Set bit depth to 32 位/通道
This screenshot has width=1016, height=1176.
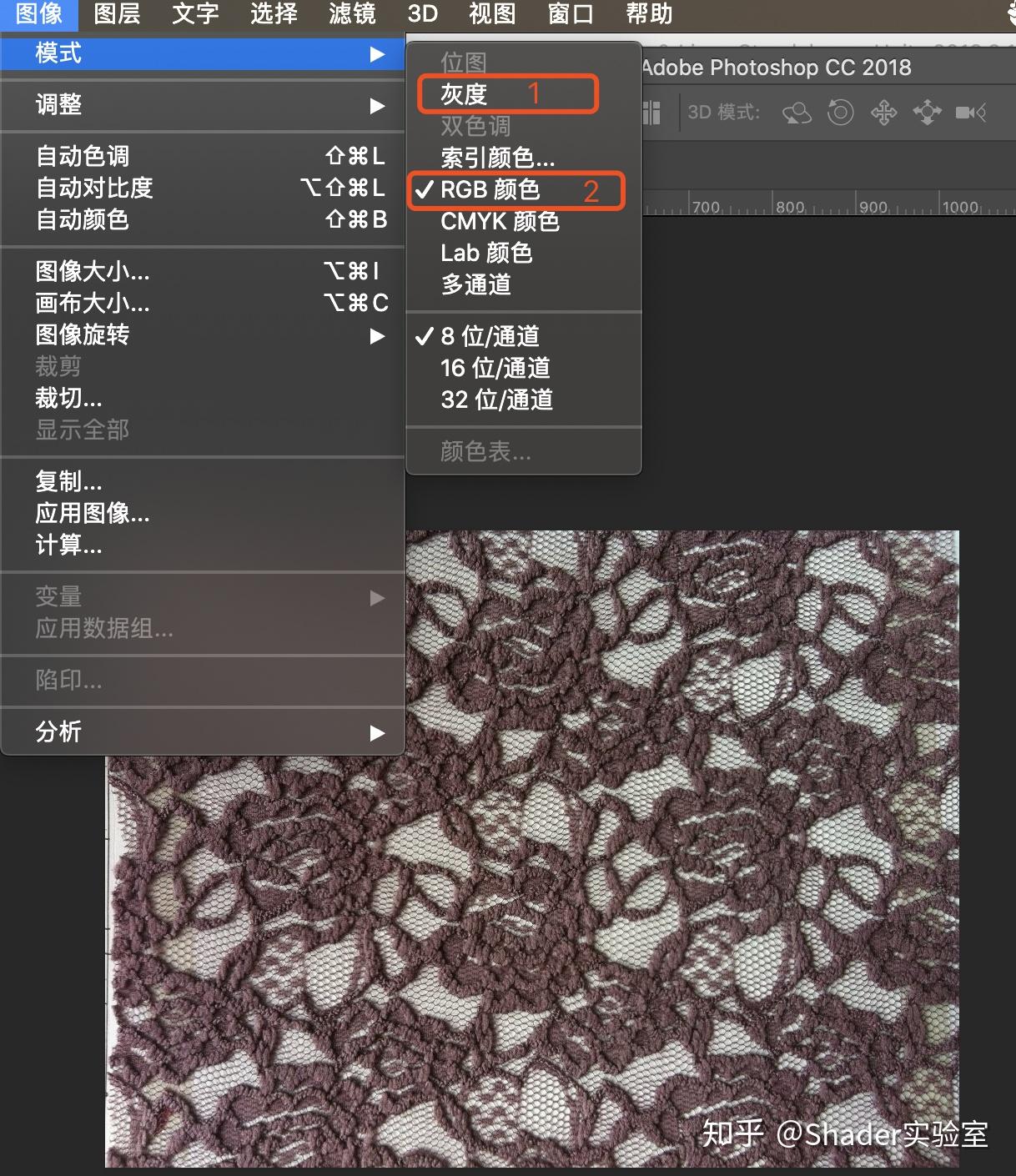[x=524, y=400]
